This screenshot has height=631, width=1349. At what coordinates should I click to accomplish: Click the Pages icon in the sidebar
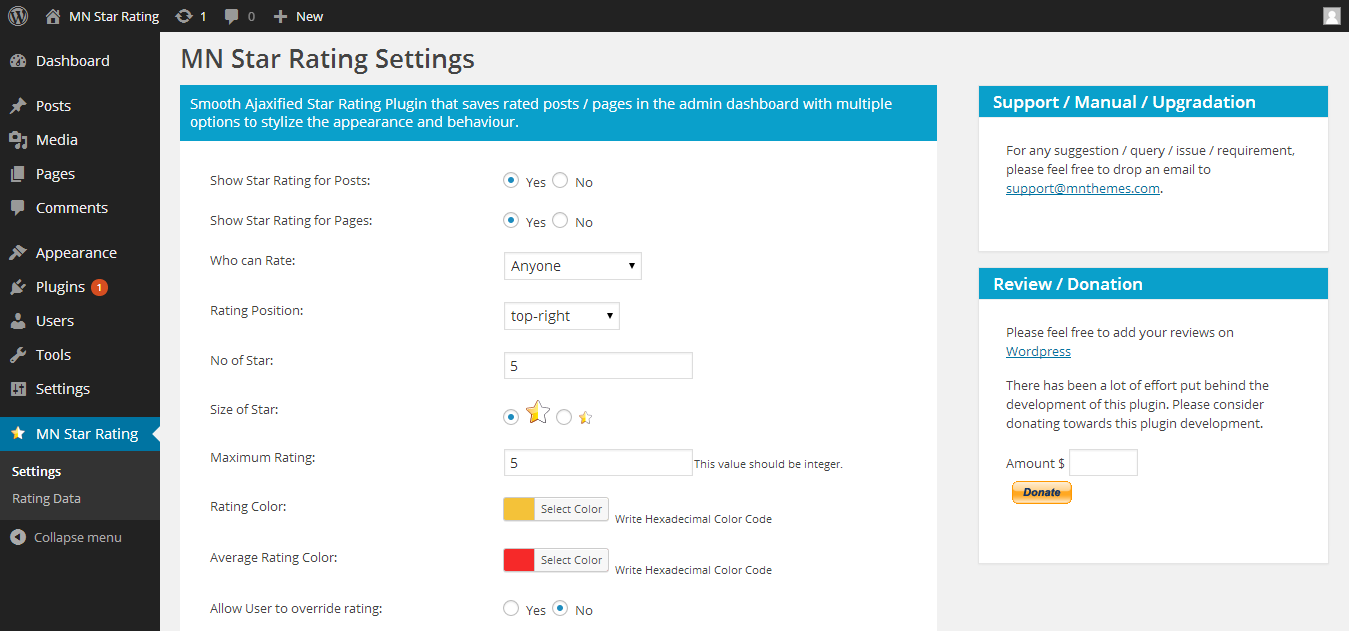[x=18, y=174]
